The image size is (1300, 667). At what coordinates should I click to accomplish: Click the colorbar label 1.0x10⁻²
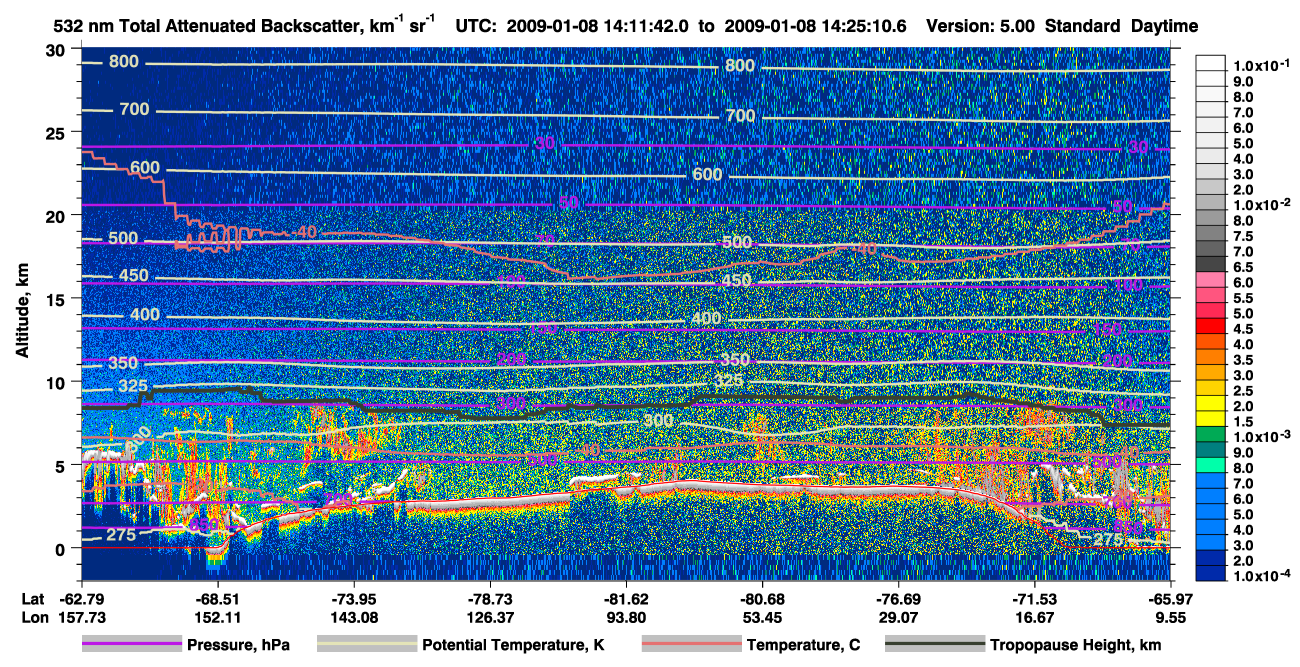coord(1262,205)
